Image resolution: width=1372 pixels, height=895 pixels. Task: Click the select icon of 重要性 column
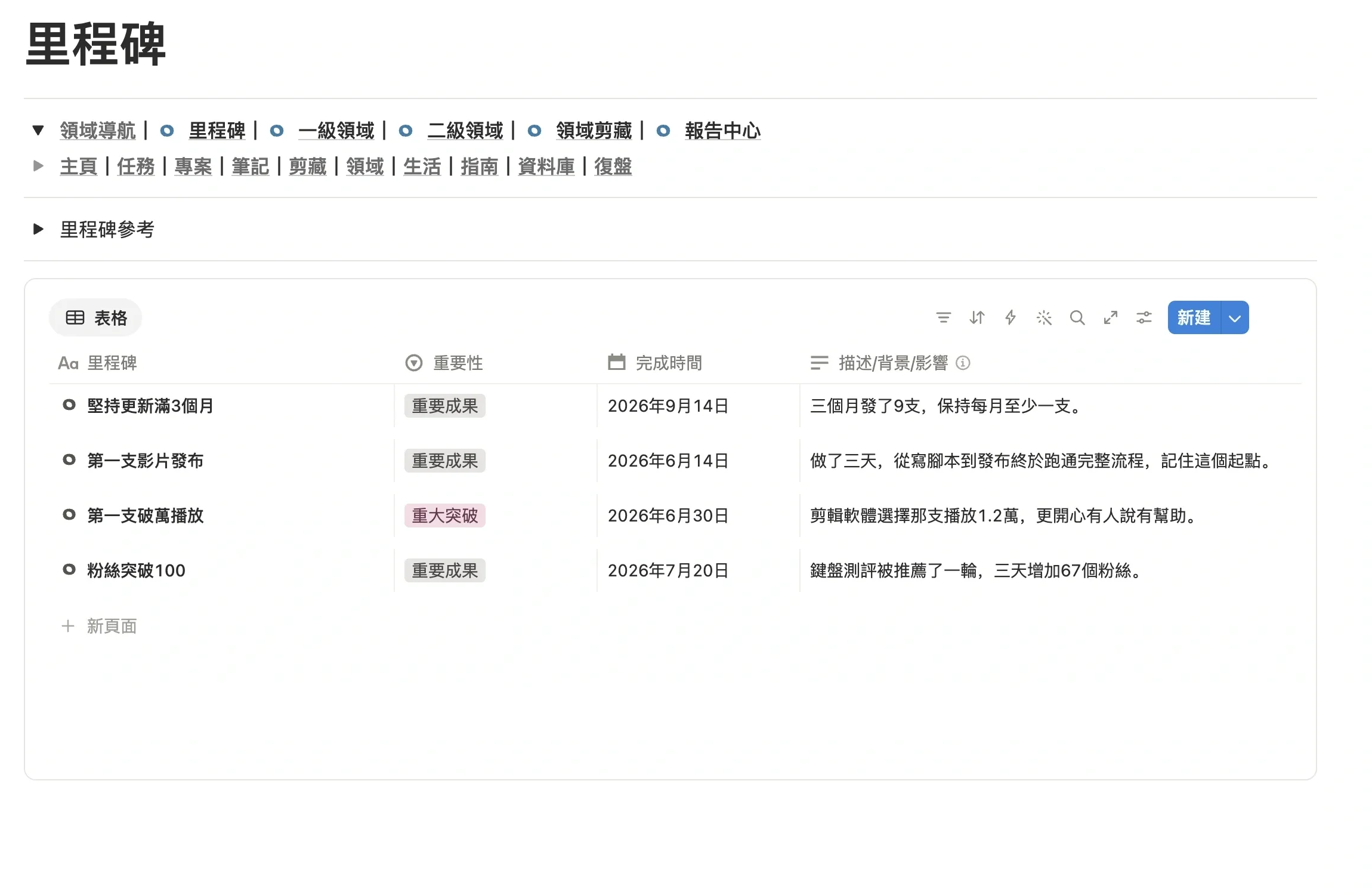pyautogui.click(x=413, y=363)
